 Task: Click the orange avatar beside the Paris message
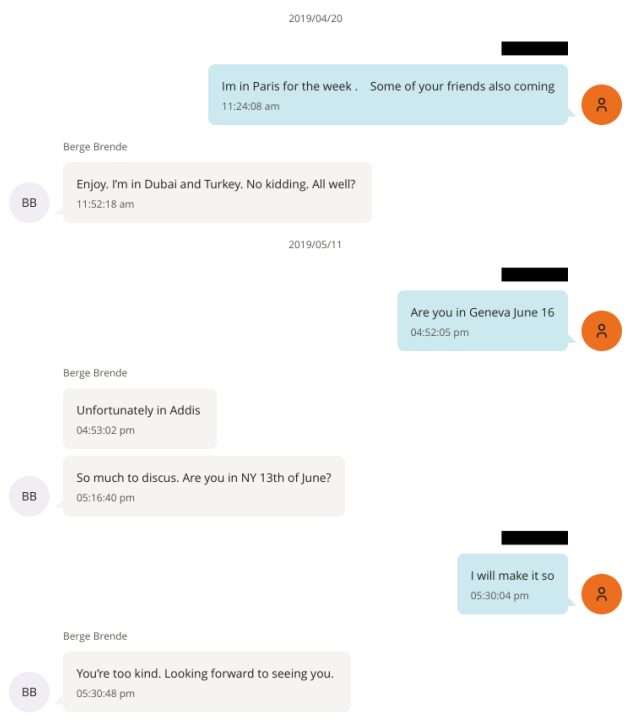[601, 104]
